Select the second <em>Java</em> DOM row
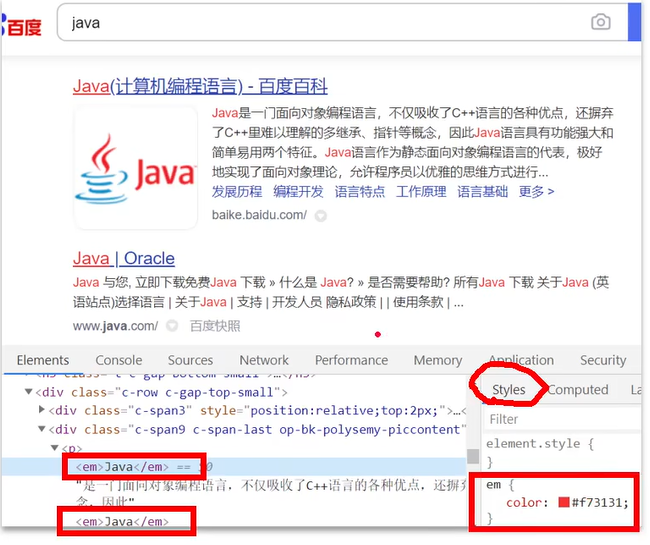This screenshot has width=650, height=545. 122,521
